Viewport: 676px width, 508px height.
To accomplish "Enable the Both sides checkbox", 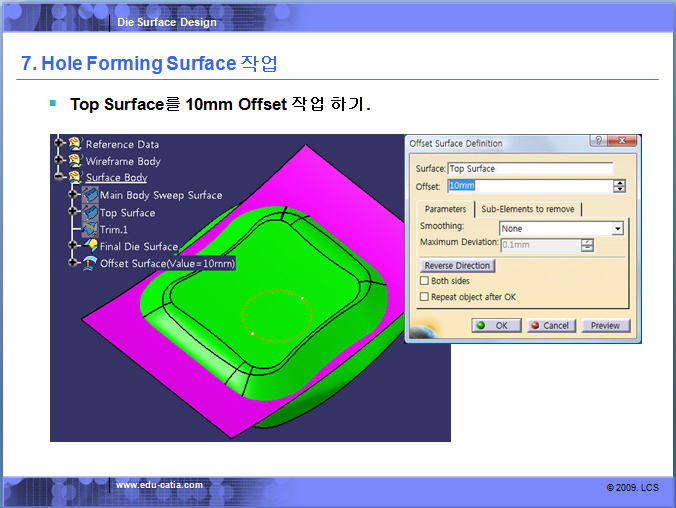I will 424,282.
